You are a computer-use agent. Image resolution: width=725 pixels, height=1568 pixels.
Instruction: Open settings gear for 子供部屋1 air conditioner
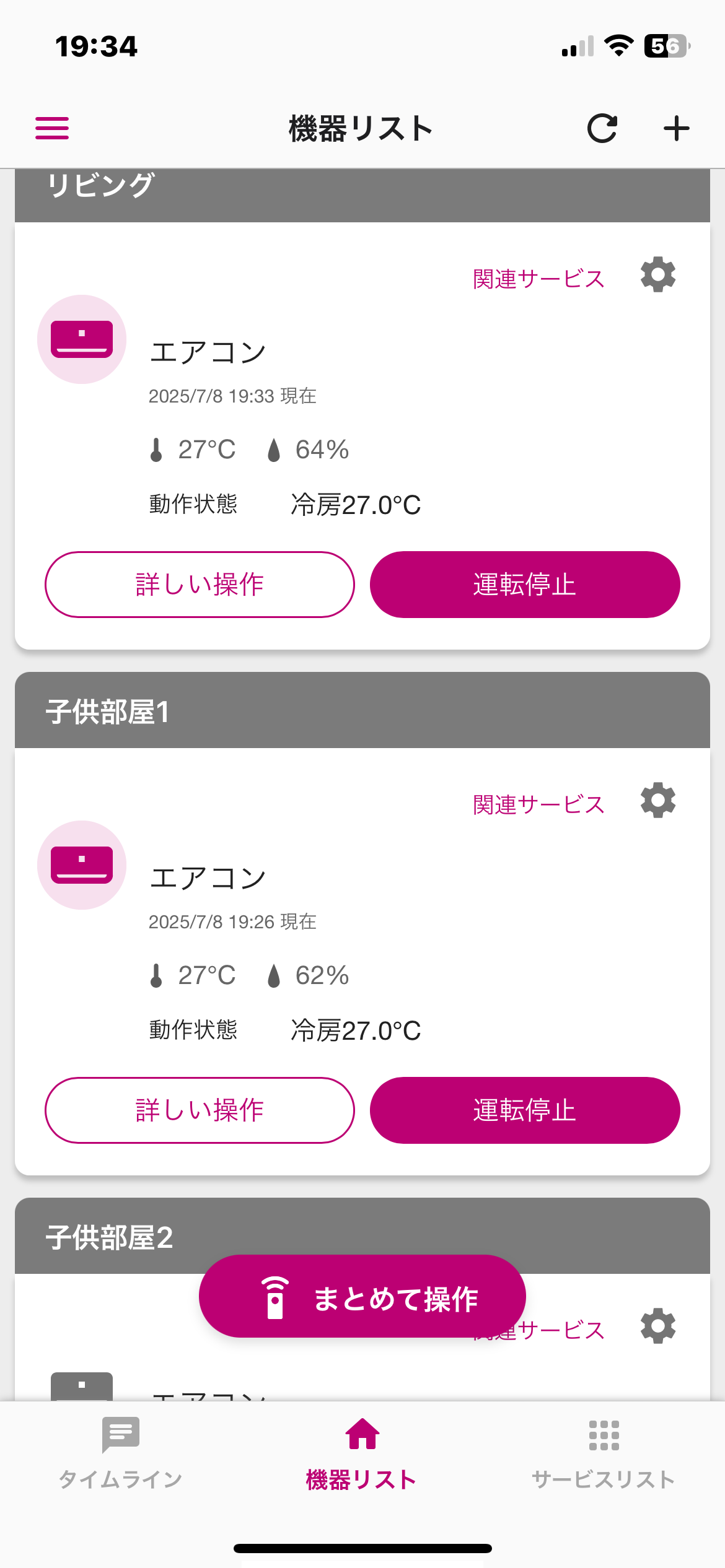(658, 801)
